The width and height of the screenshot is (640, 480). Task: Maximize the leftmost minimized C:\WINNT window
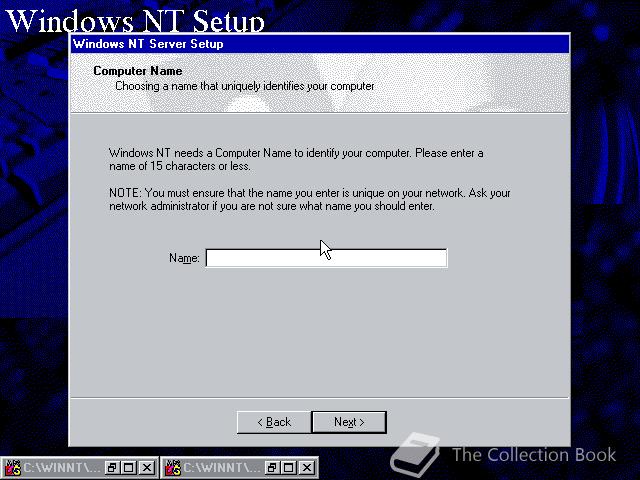click(x=129, y=468)
